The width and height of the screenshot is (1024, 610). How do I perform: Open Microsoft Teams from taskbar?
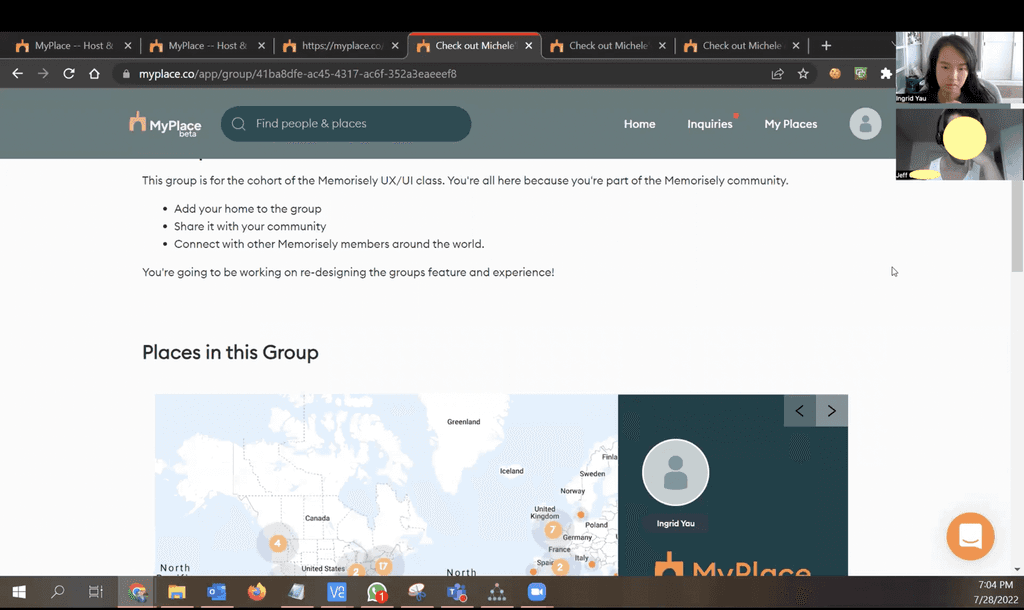(456, 592)
